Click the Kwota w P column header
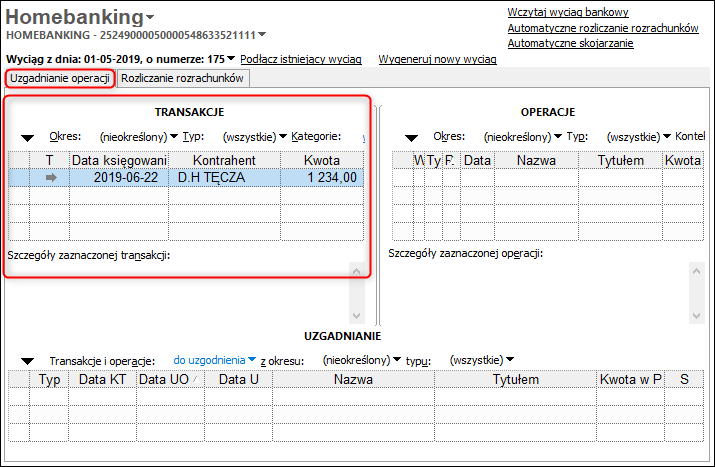715x467 pixels. pos(631,379)
